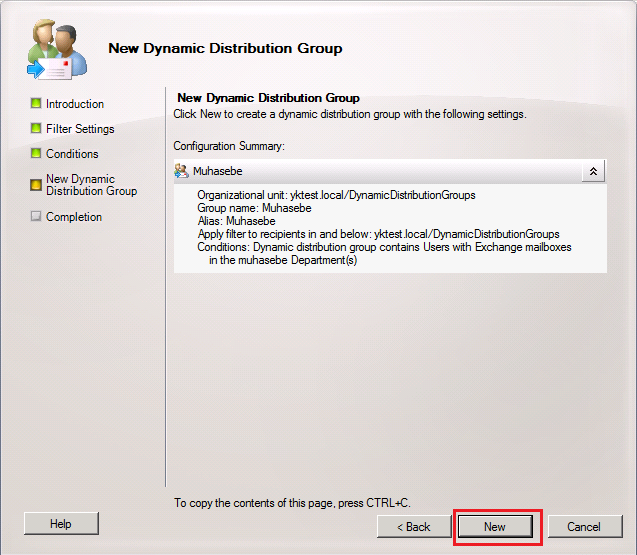
Task: Click the Muhasebe summary header bar text
Action: point(218,171)
